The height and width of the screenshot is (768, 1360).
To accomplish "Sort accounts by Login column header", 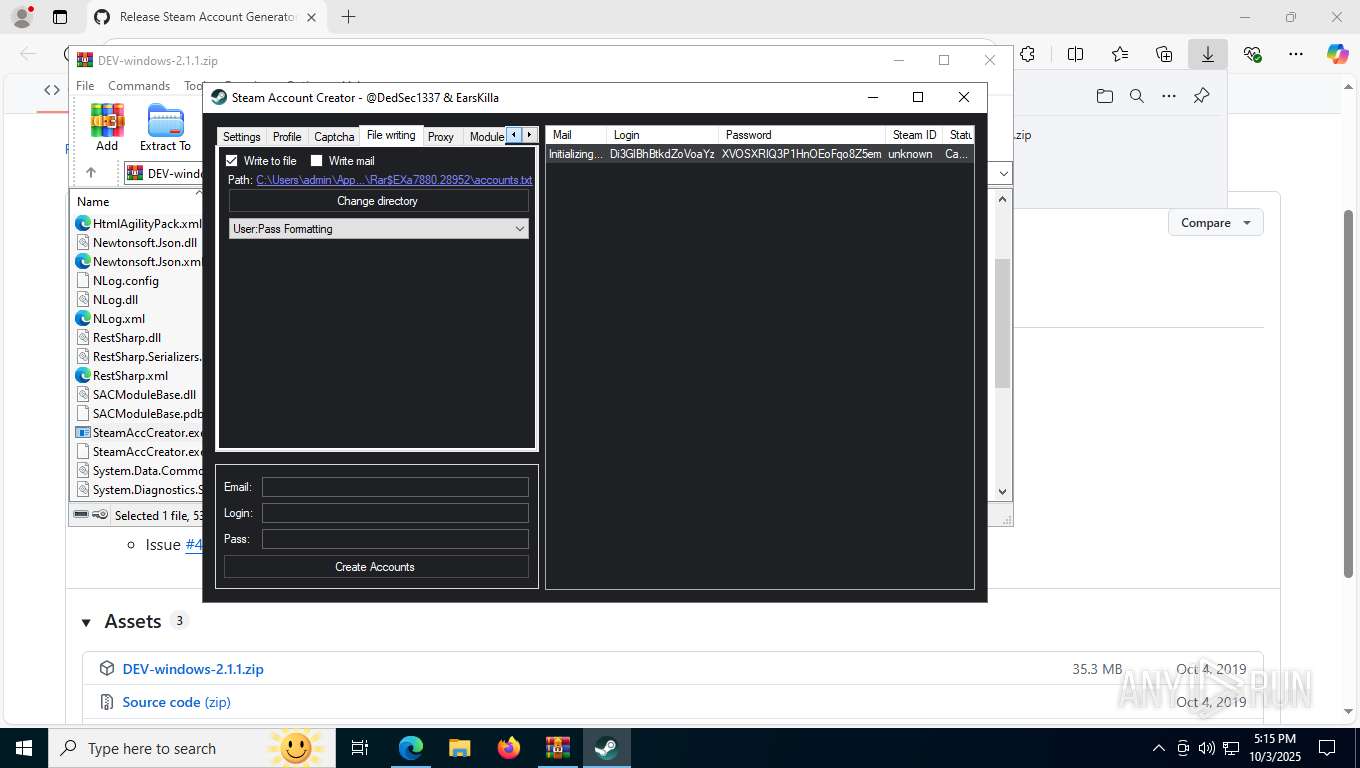I will point(662,135).
